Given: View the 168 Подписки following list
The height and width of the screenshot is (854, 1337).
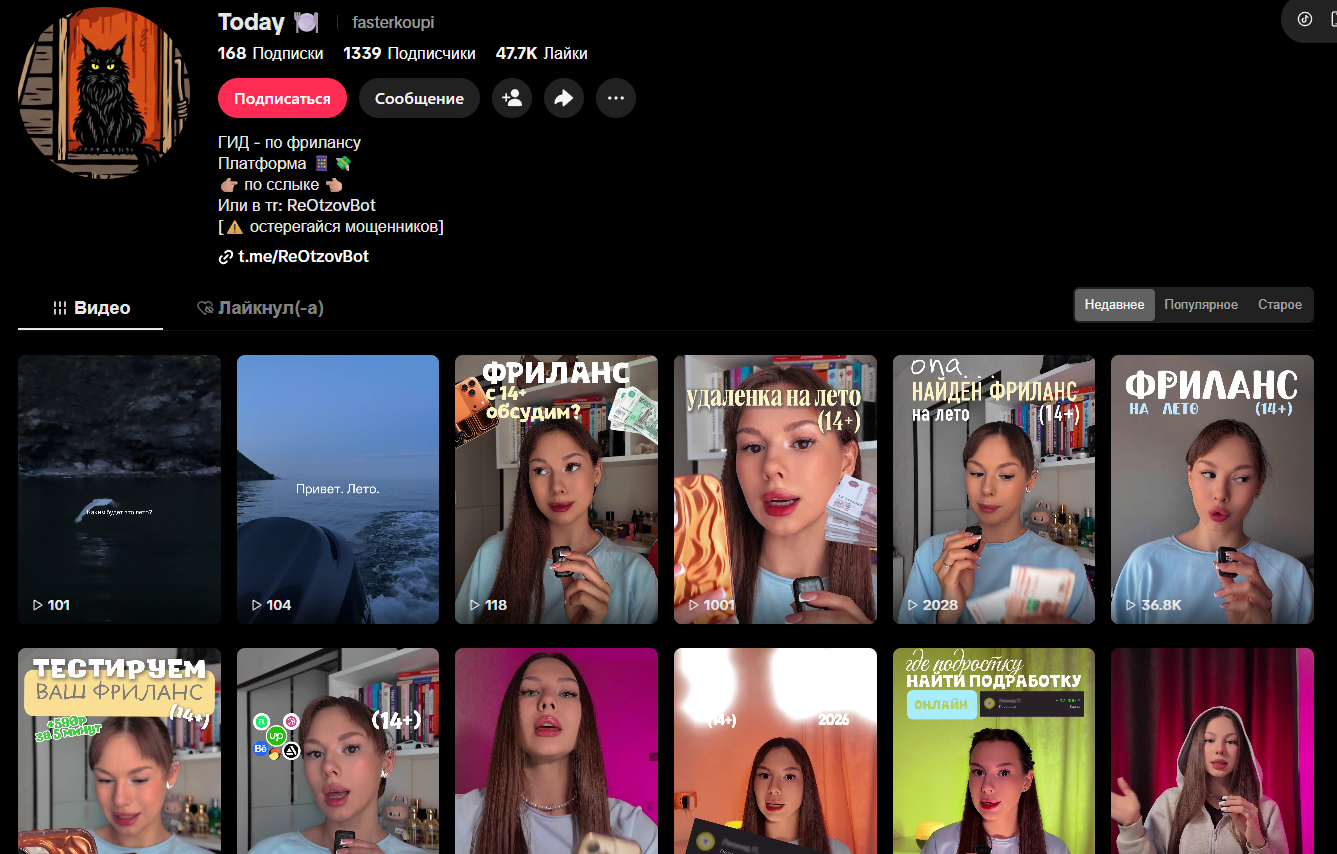Looking at the screenshot, I should [x=270, y=53].
